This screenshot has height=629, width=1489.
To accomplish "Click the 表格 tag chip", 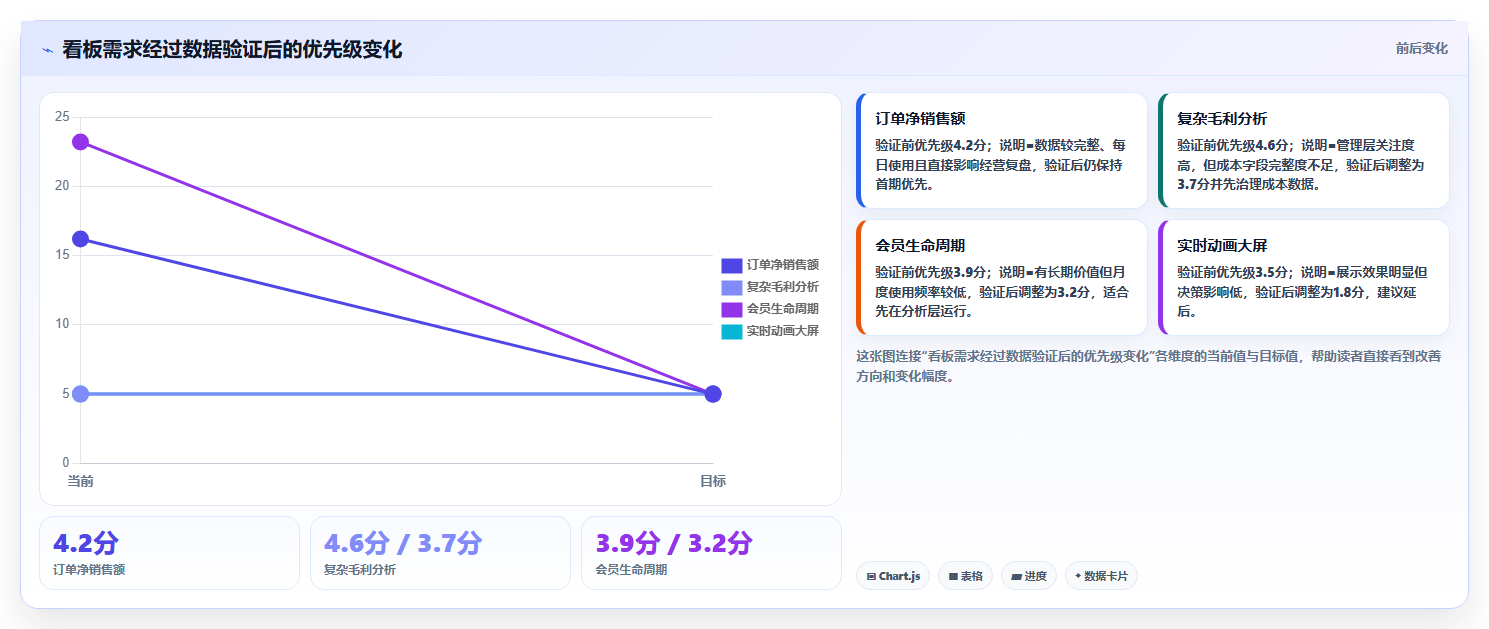I will tap(965, 576).
